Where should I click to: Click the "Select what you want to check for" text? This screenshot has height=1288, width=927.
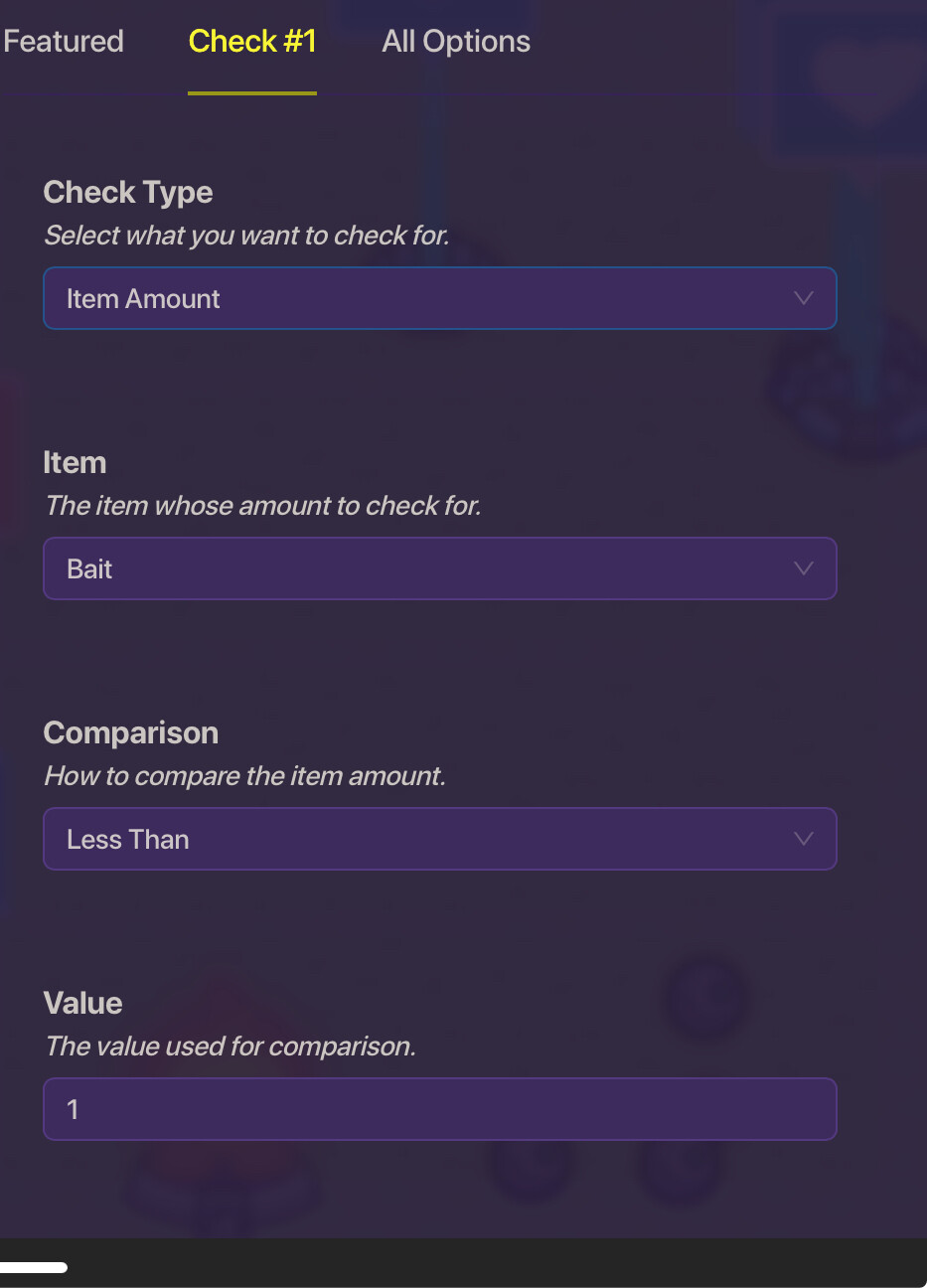pyautogui.click(x=246, y=236)
